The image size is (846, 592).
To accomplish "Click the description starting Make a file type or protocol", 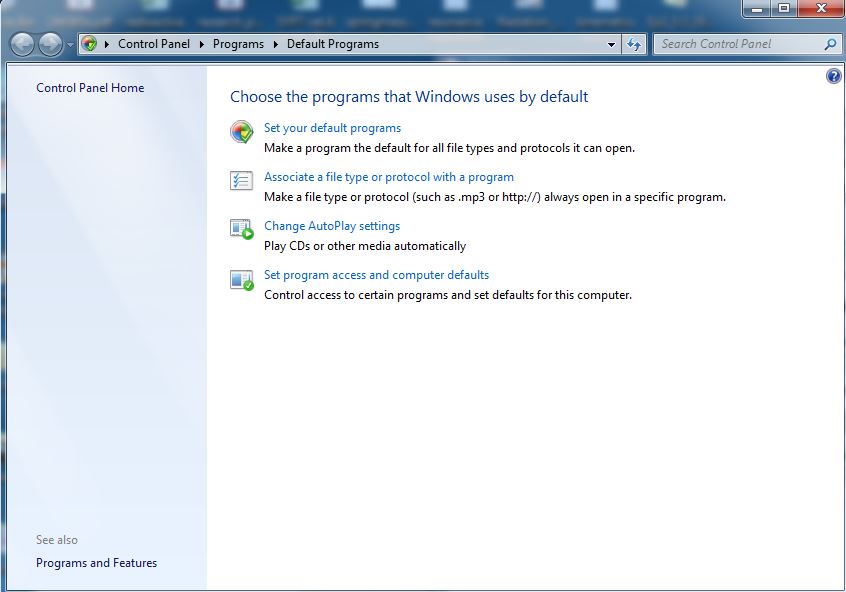I will click(495, 197).
